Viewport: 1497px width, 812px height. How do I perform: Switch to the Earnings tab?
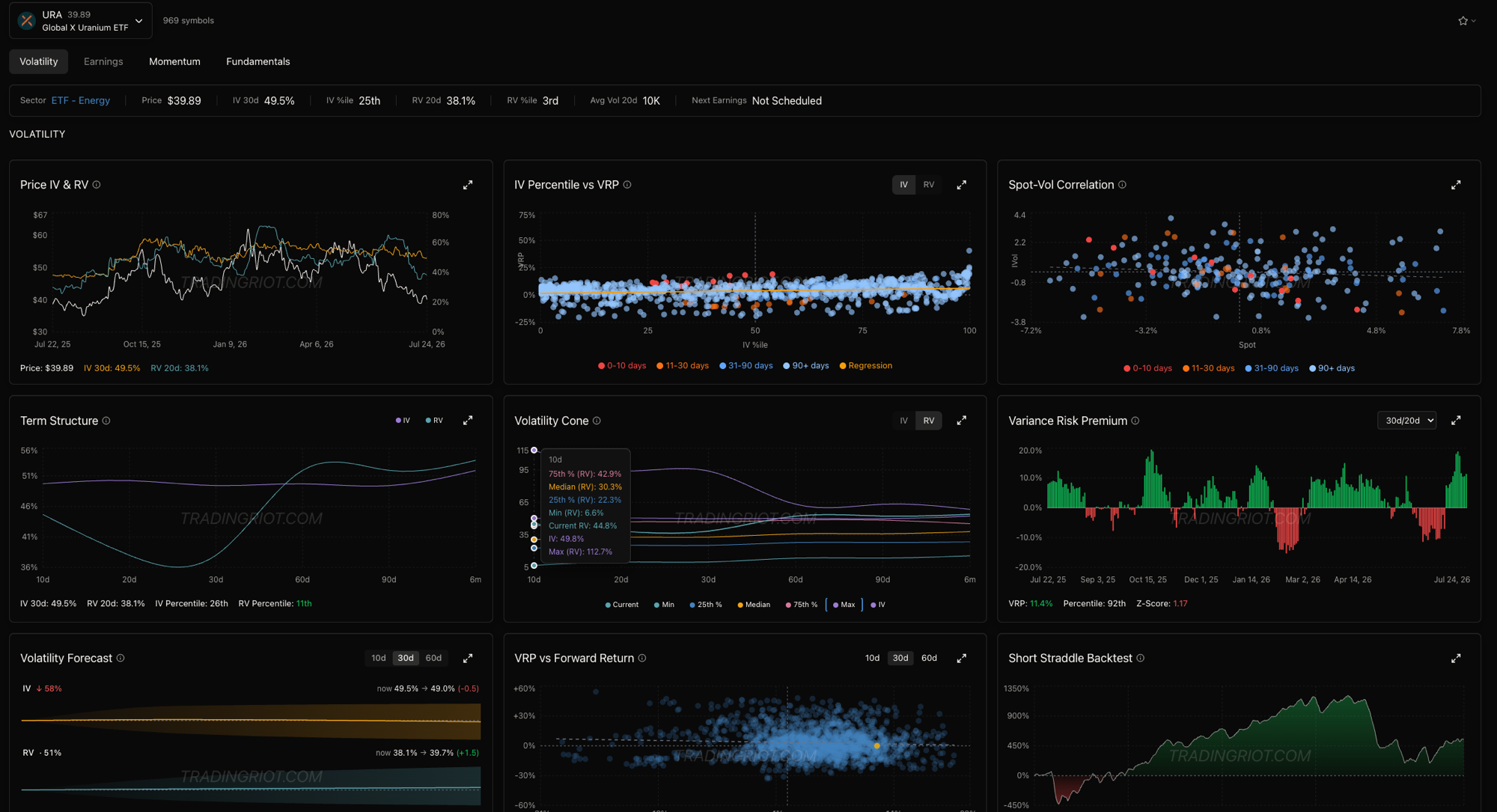tap(103, 61)
